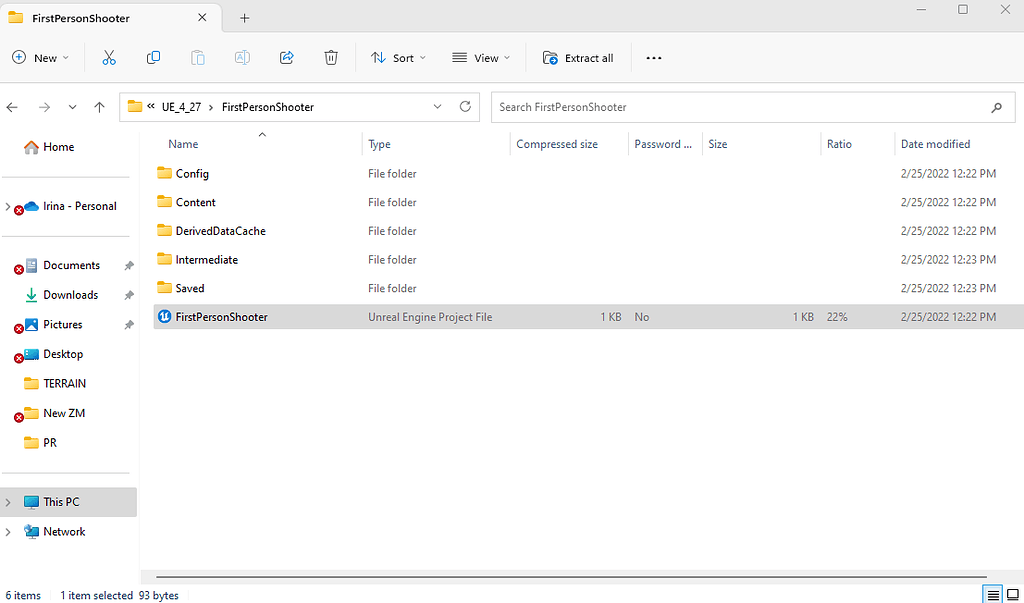
Task: Click the Share icon in toolbar
Action: [x=286, y=58]
